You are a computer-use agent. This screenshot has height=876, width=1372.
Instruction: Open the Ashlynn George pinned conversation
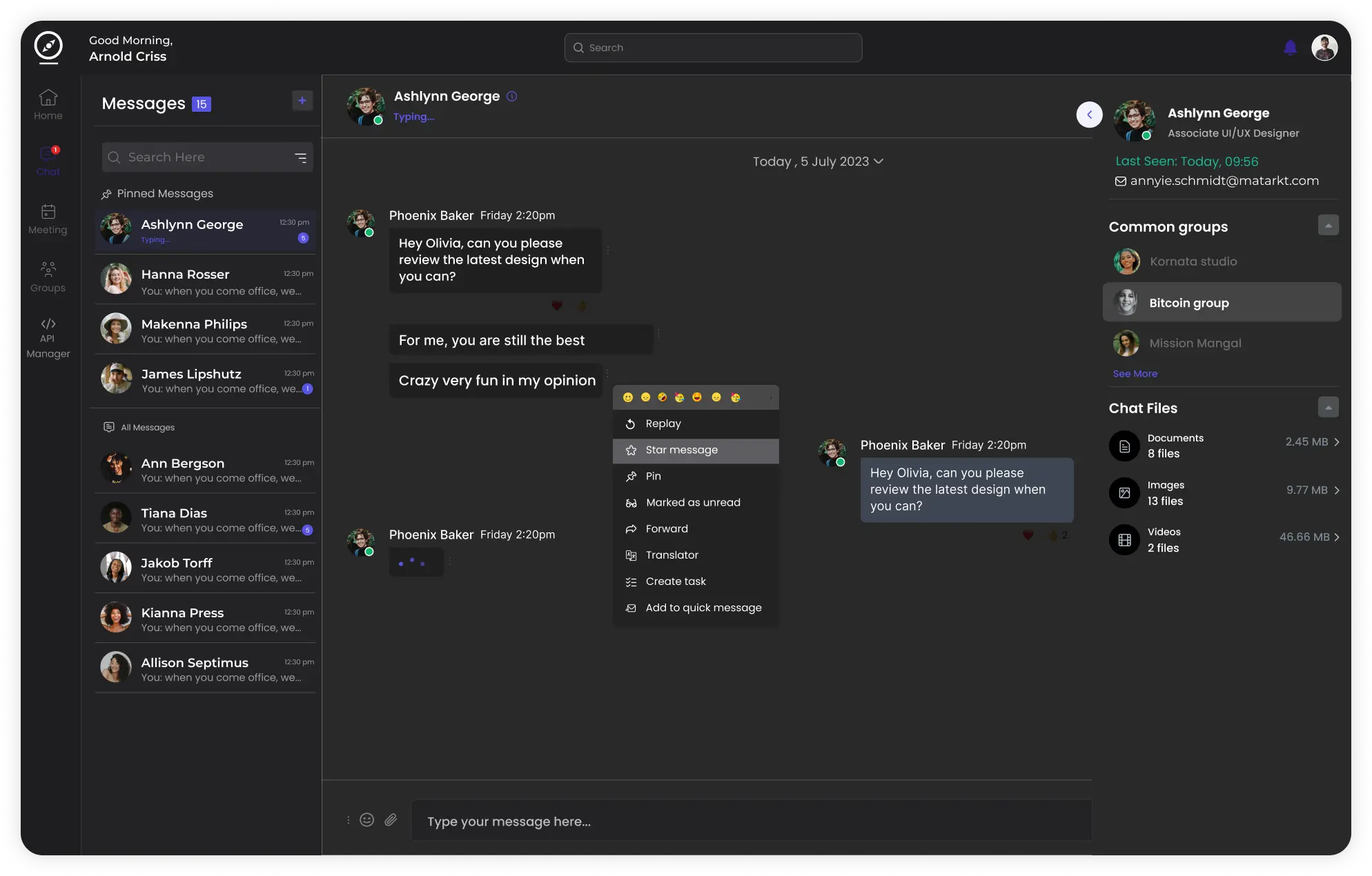click(206, 230)
